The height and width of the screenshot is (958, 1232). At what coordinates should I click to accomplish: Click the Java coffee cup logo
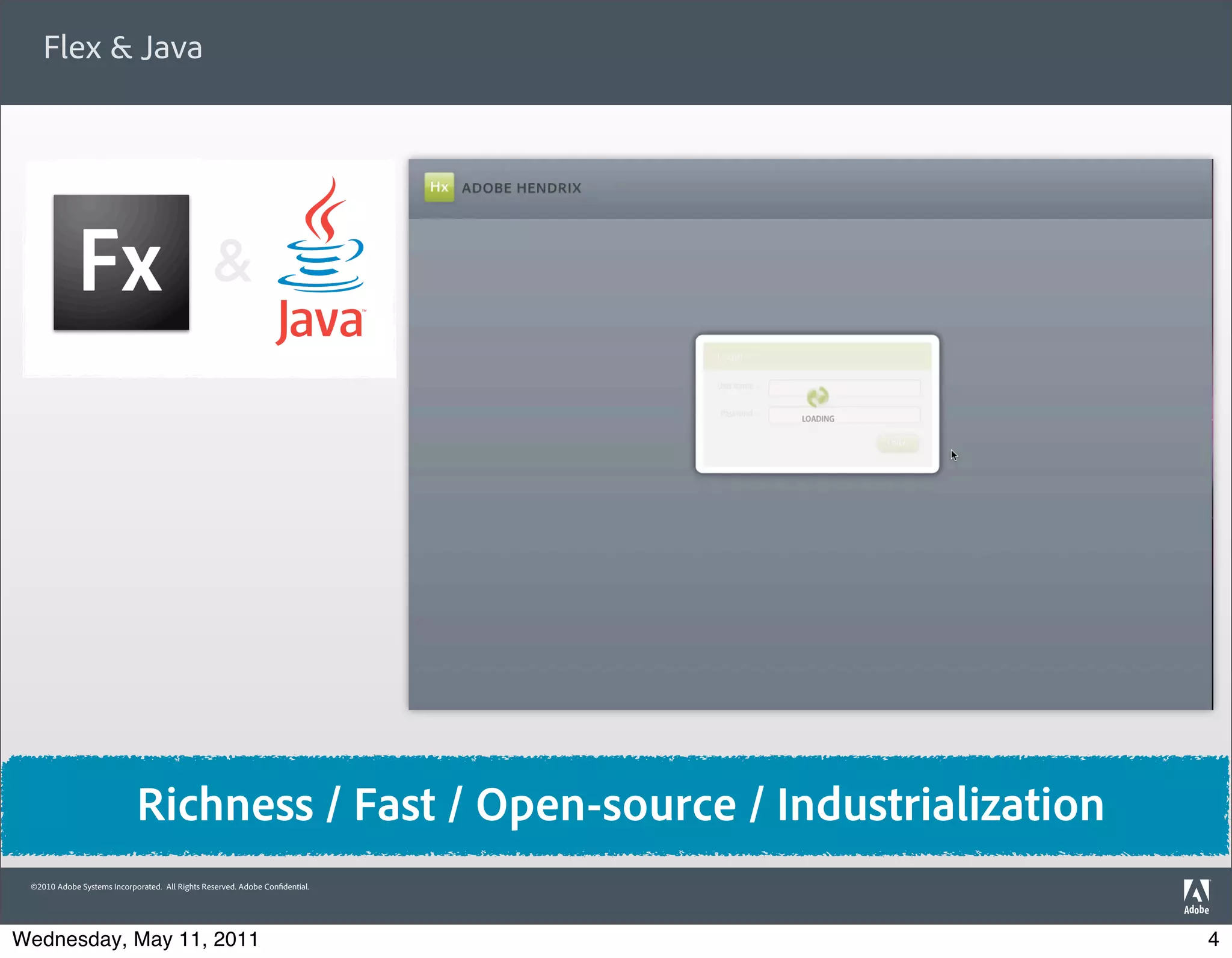(x=321, y=260)
